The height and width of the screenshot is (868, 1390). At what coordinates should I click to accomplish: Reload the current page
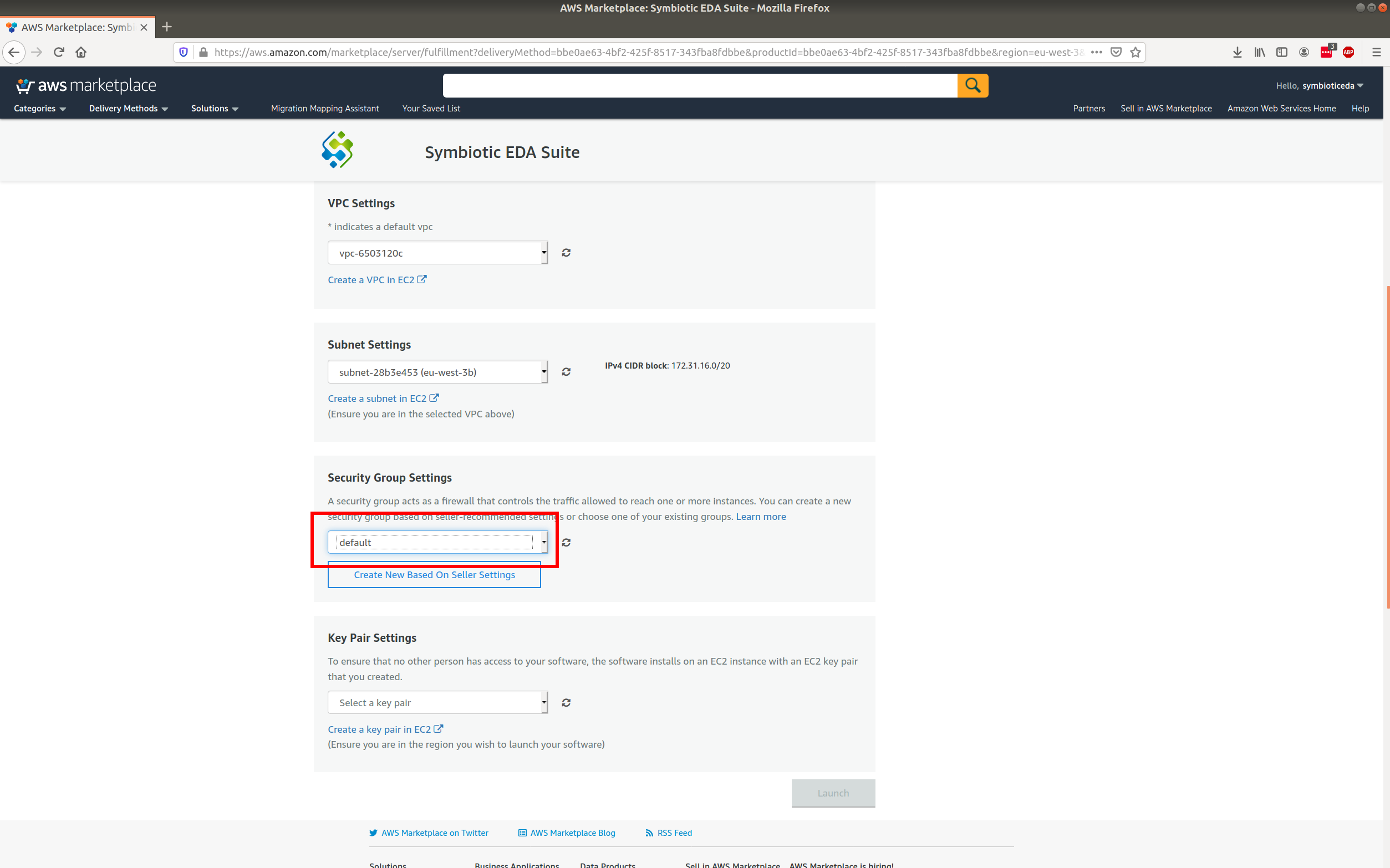pos(59,52)
